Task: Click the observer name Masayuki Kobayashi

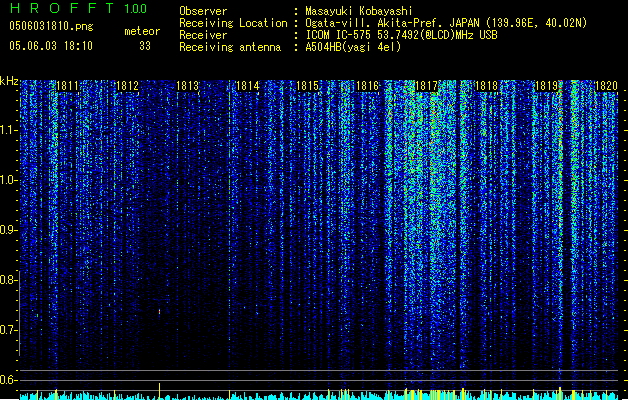Action: (359, 11)
